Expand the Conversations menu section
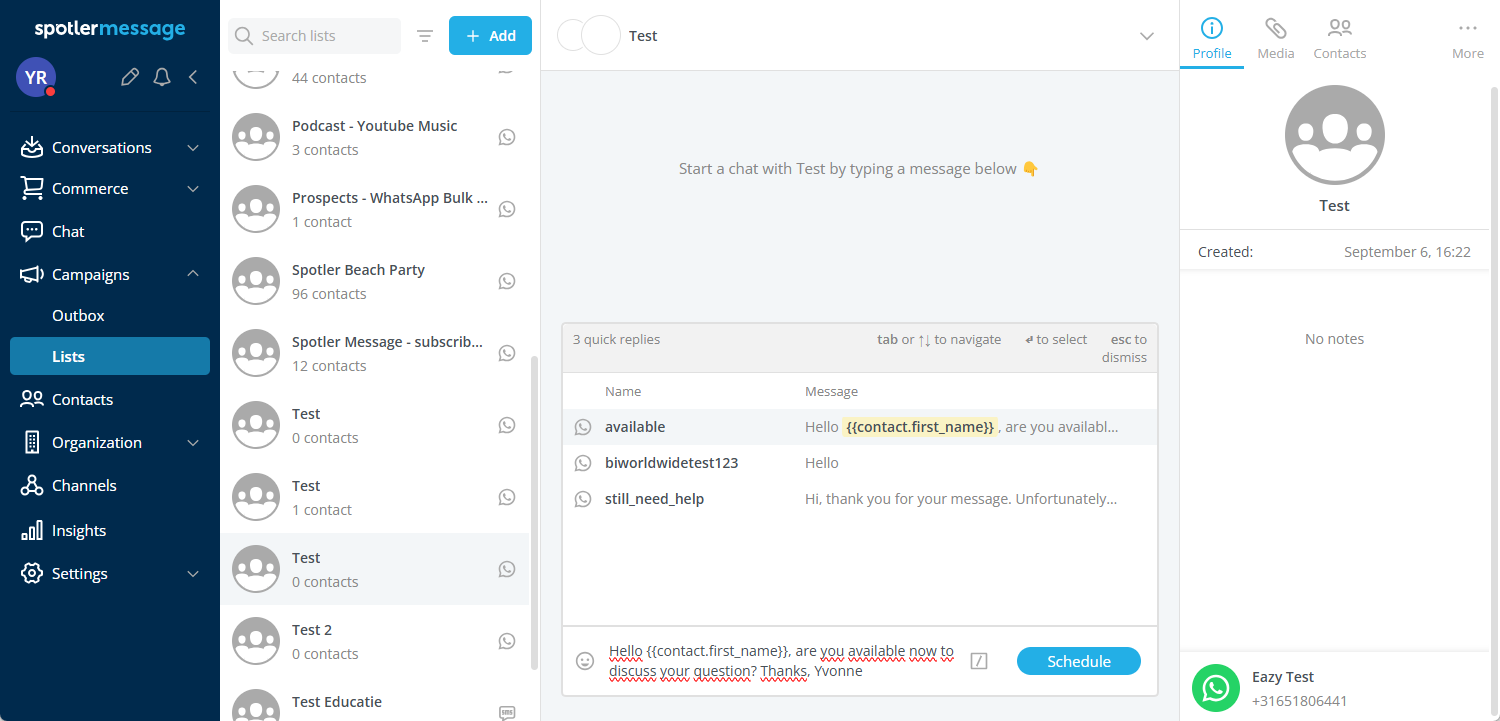 click(193, 148)
